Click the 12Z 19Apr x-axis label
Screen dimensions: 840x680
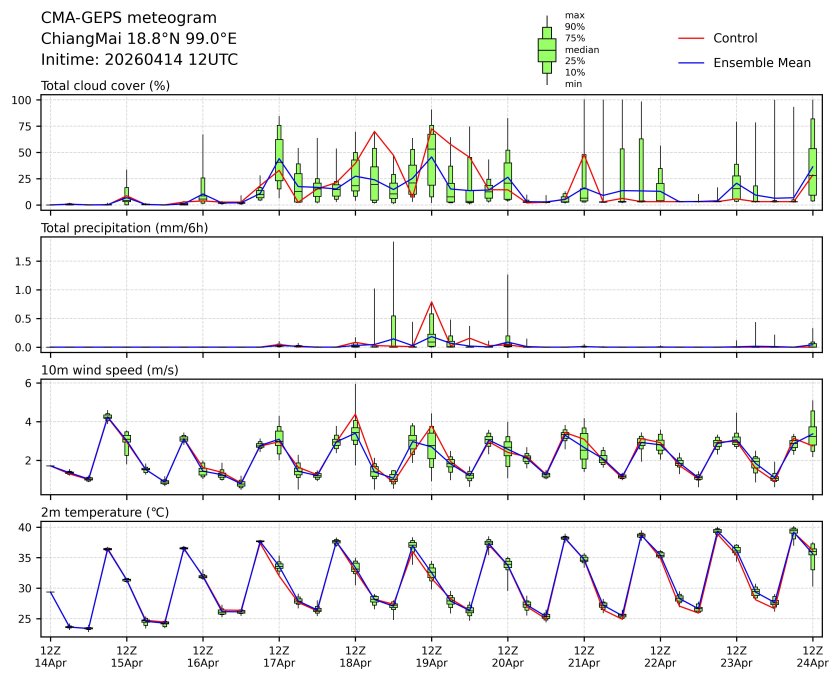point(431,655)
